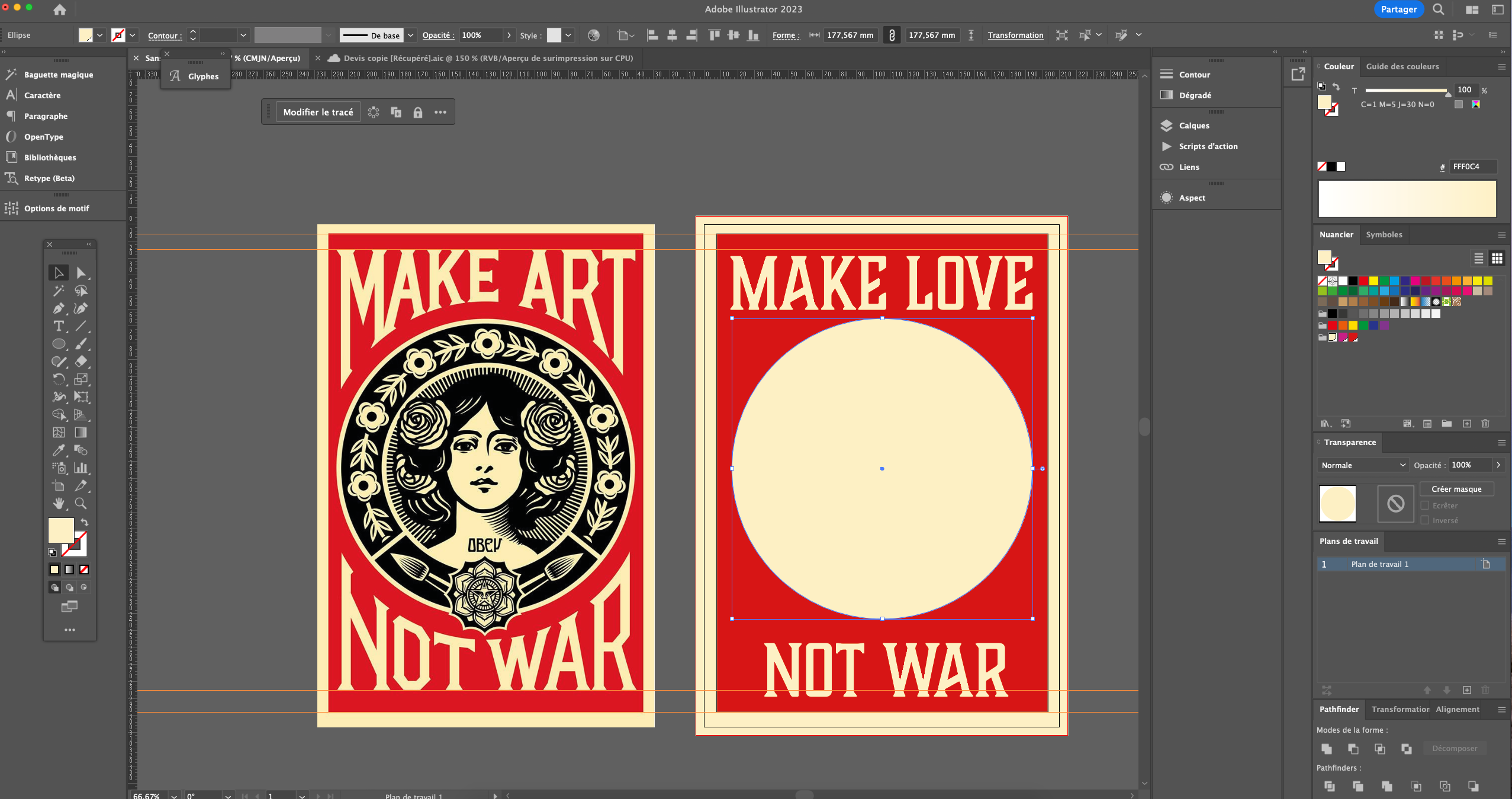1512x799 pixels.
Task: Click the Modifier le tracé button
Action: click(x=318, y=112)
